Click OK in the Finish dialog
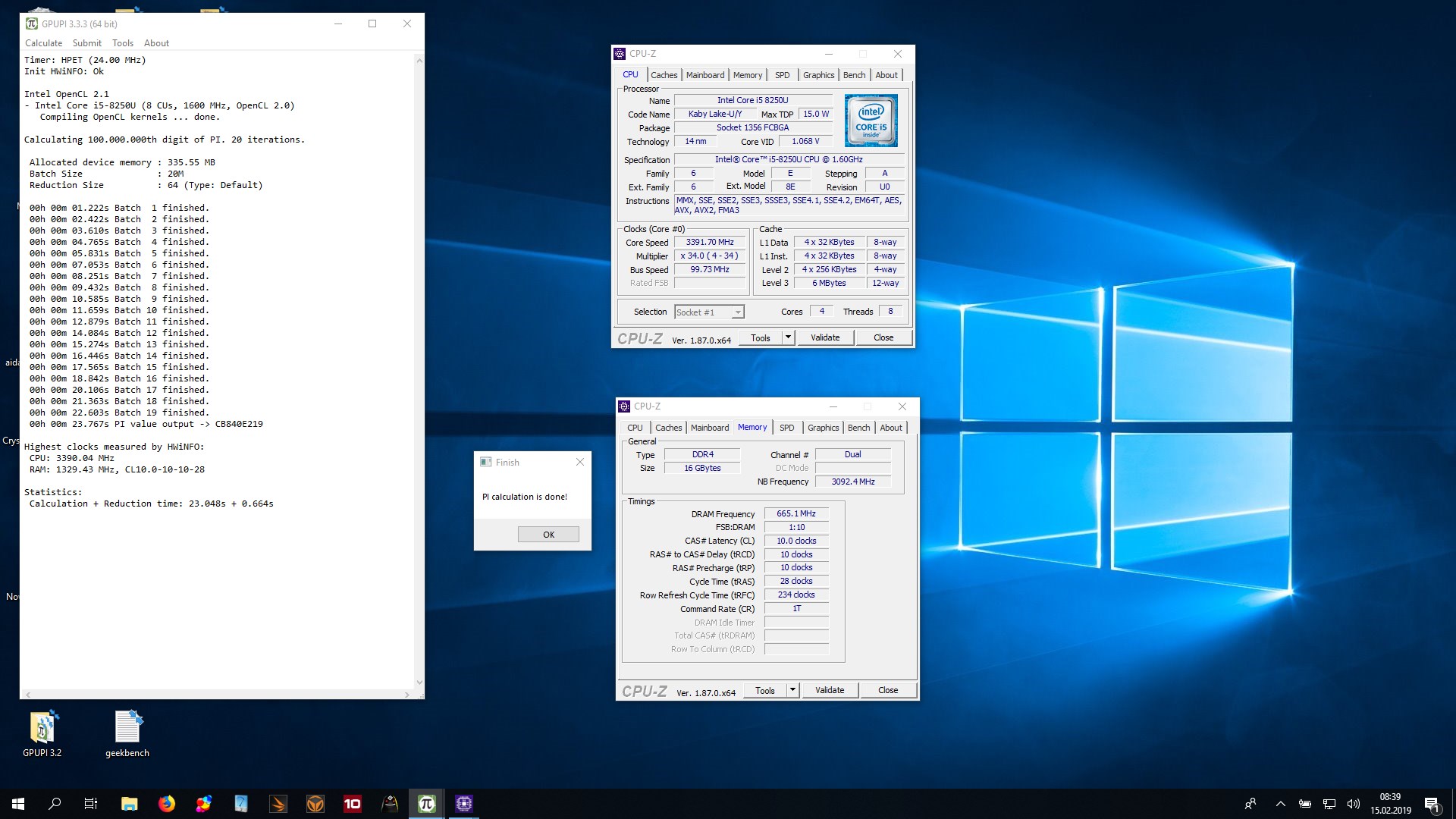This screenshot has height=819, width=1456. pos(548,535)
